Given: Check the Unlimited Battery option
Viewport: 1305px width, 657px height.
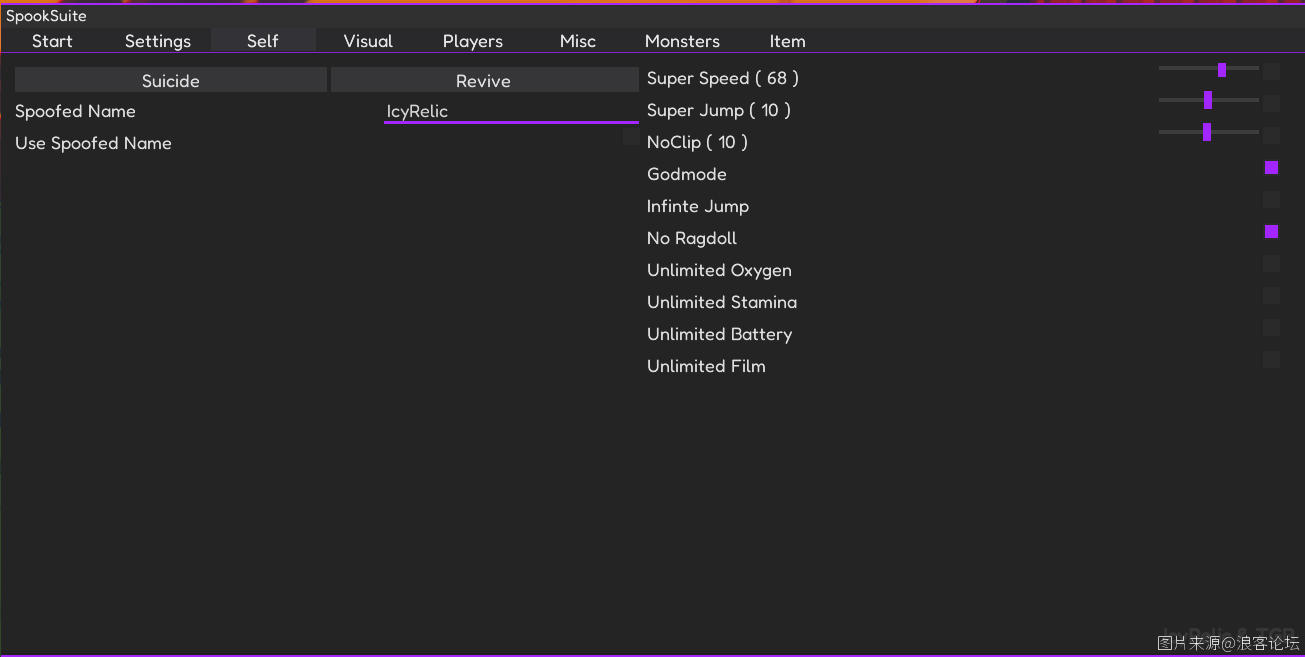Looking at the screenshot, I should tap(1271, 328).
